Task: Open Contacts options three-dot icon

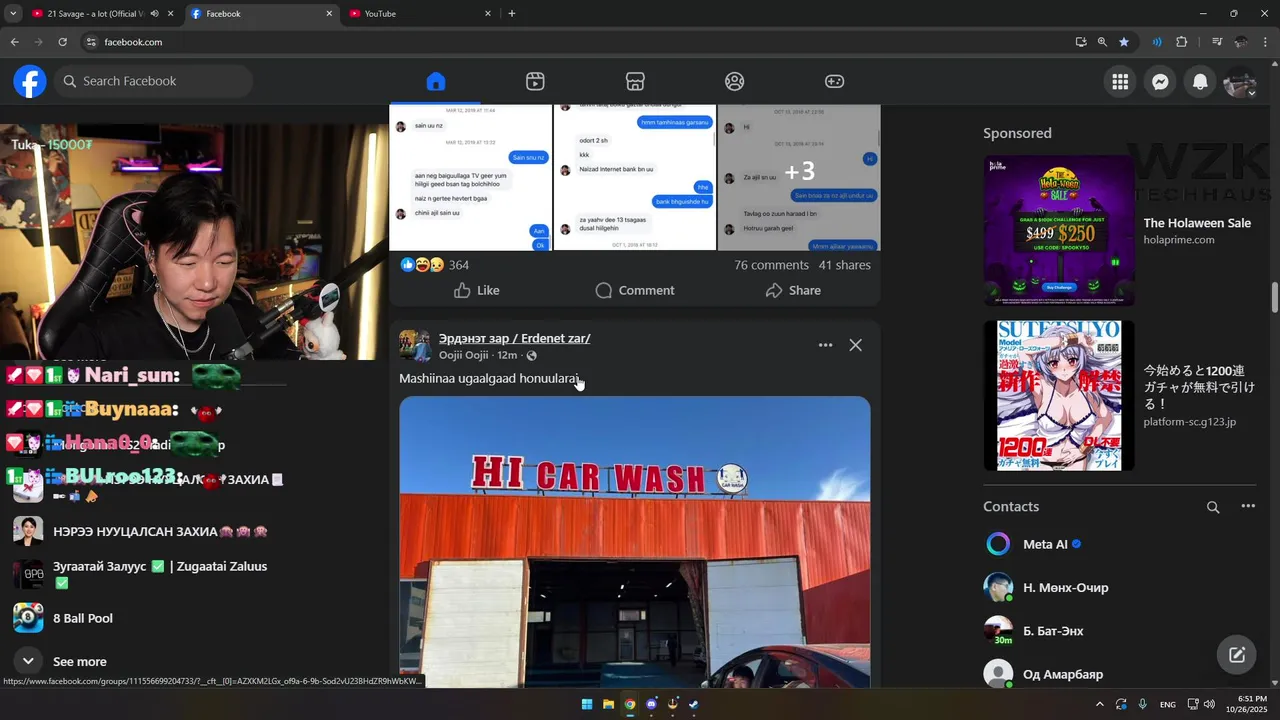Action: pyautogui.click(x=1248, y=506)
